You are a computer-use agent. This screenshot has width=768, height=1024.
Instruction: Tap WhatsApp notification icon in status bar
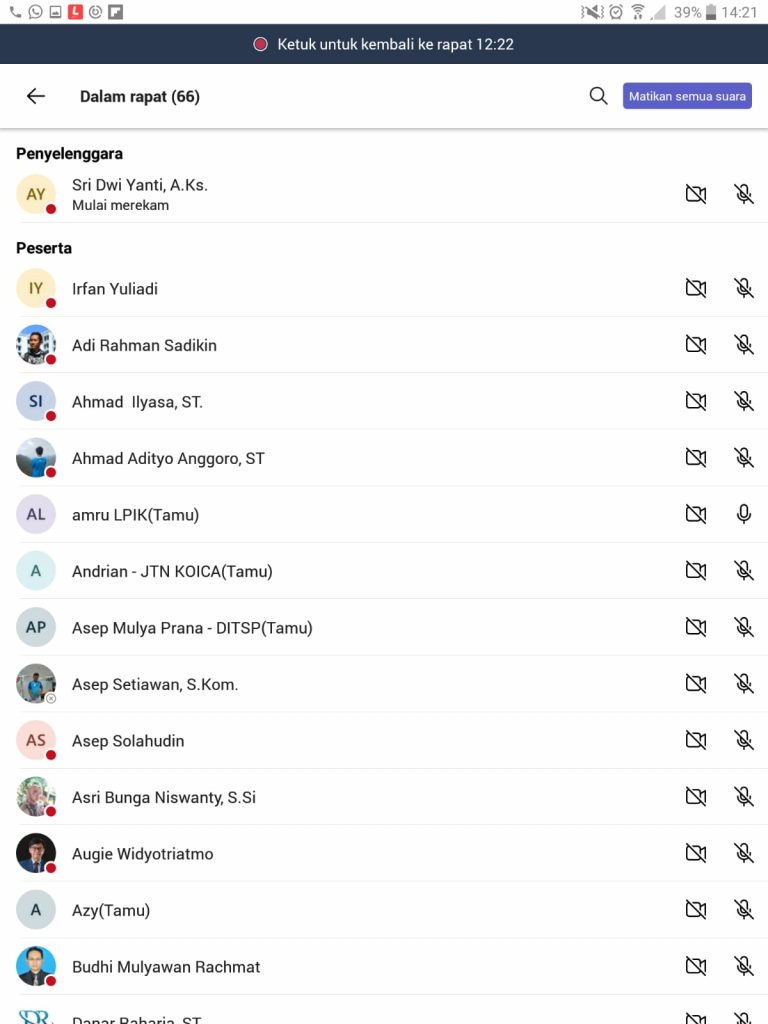(35, 12)
